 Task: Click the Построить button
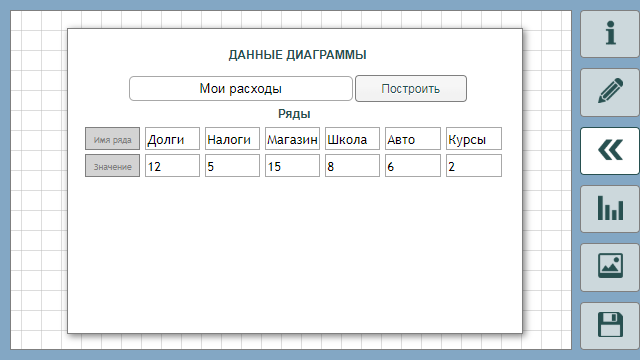411,89
